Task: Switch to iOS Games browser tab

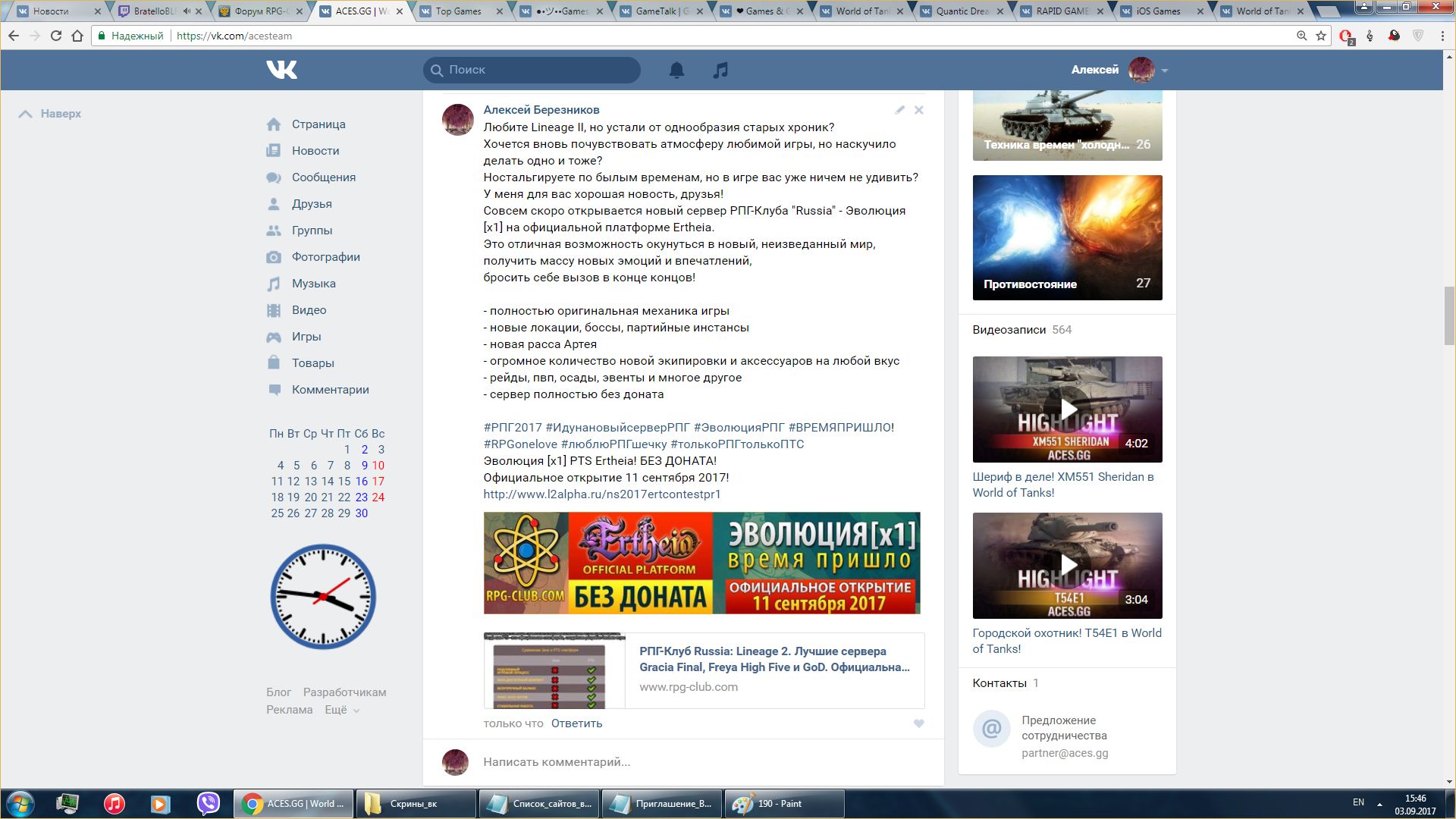Action: coord(1162,11)
